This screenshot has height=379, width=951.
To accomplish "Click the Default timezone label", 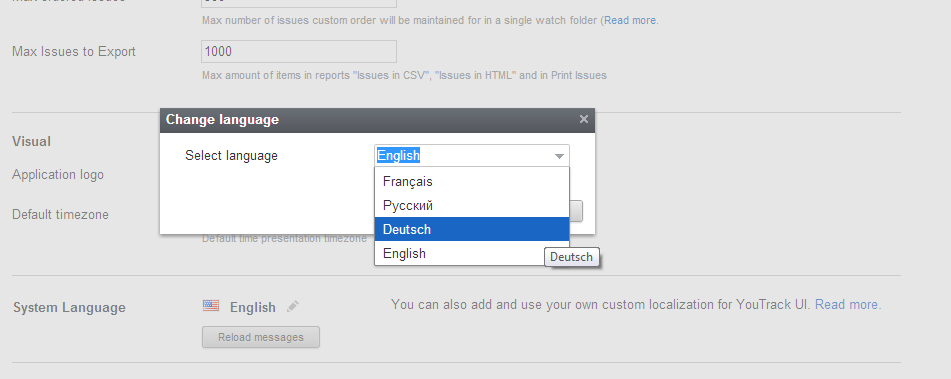I will [x=60, y=215].
